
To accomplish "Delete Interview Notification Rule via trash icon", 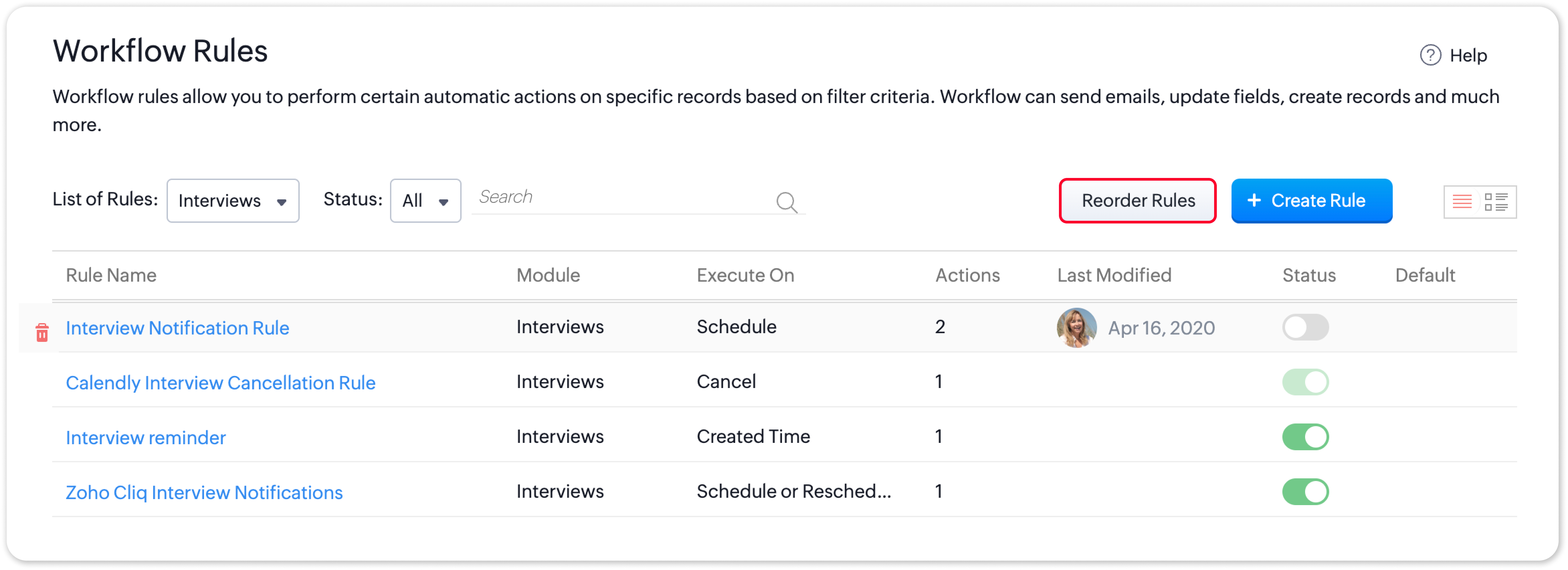I will [42, 332].
